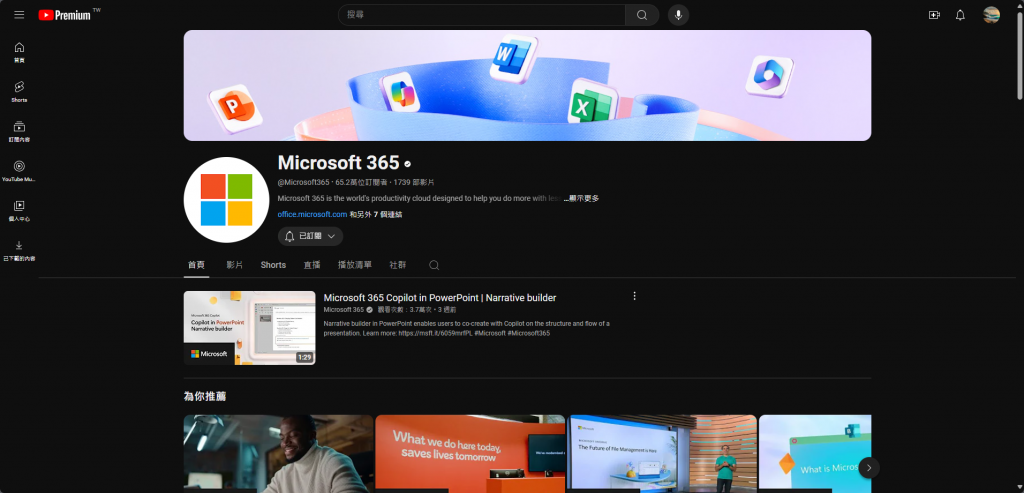Open Shorts in the sidebar

tap(19, 92)
